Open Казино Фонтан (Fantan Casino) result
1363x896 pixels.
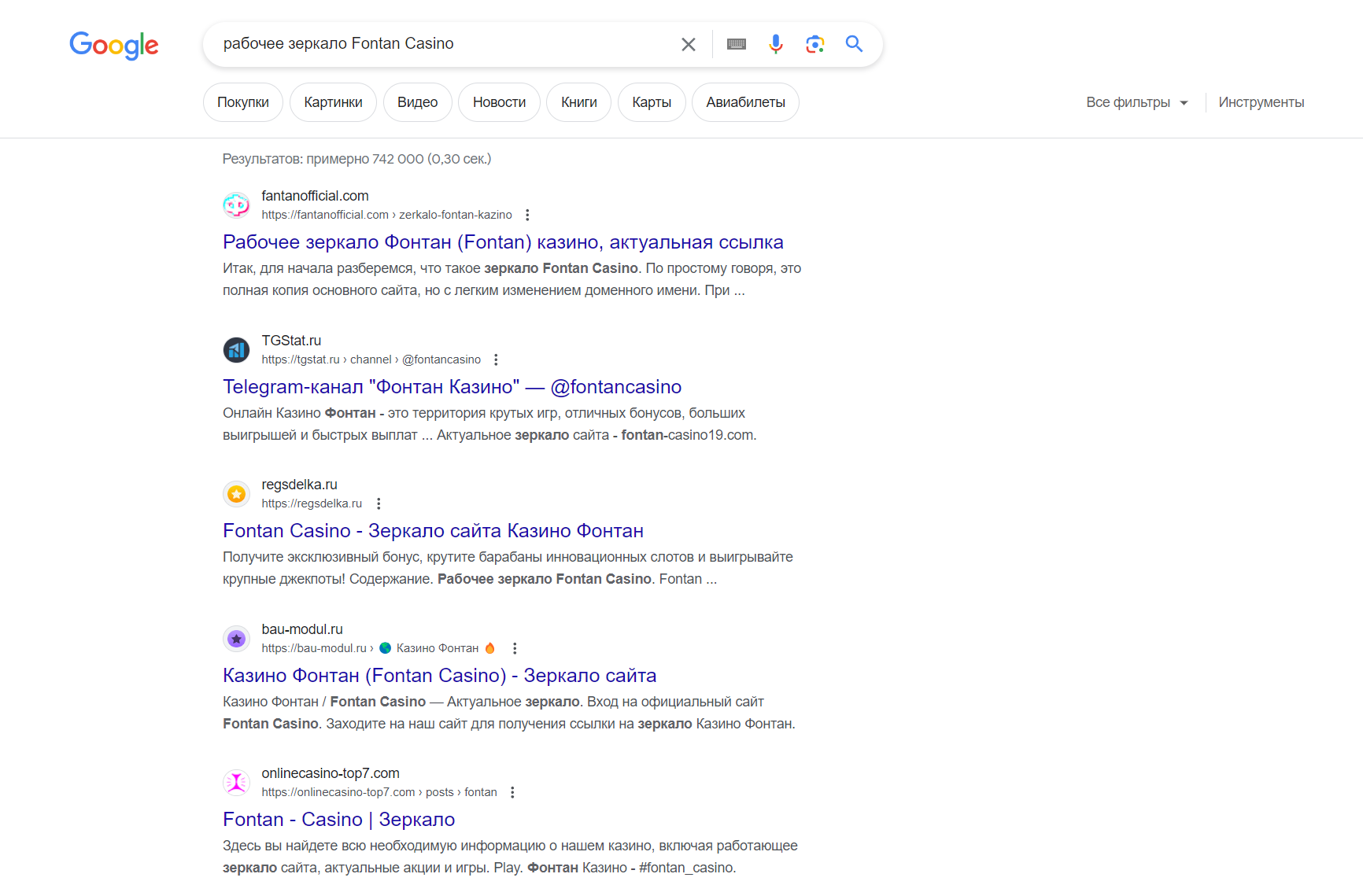439,676
